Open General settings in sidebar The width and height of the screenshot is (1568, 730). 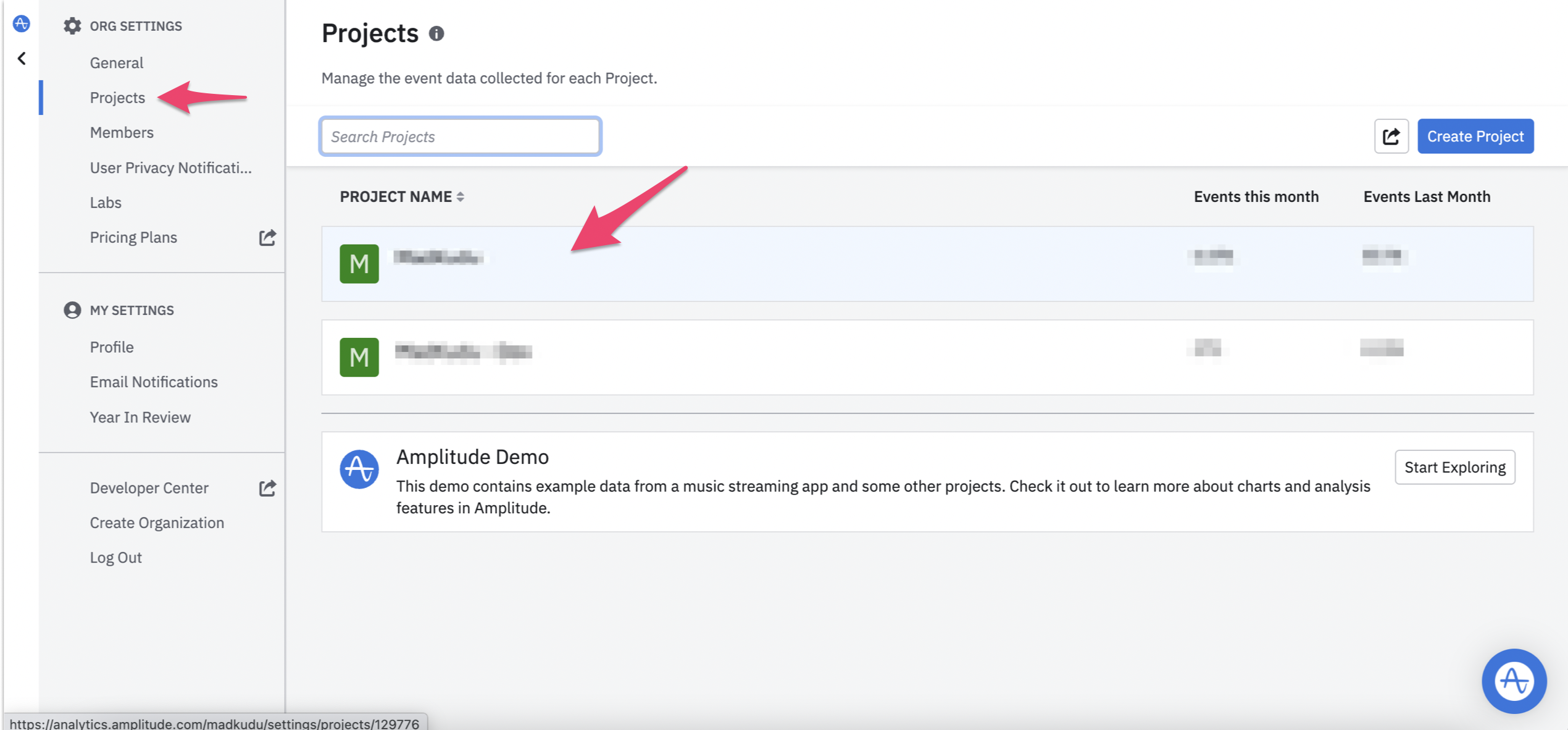[x=117, y=62]
